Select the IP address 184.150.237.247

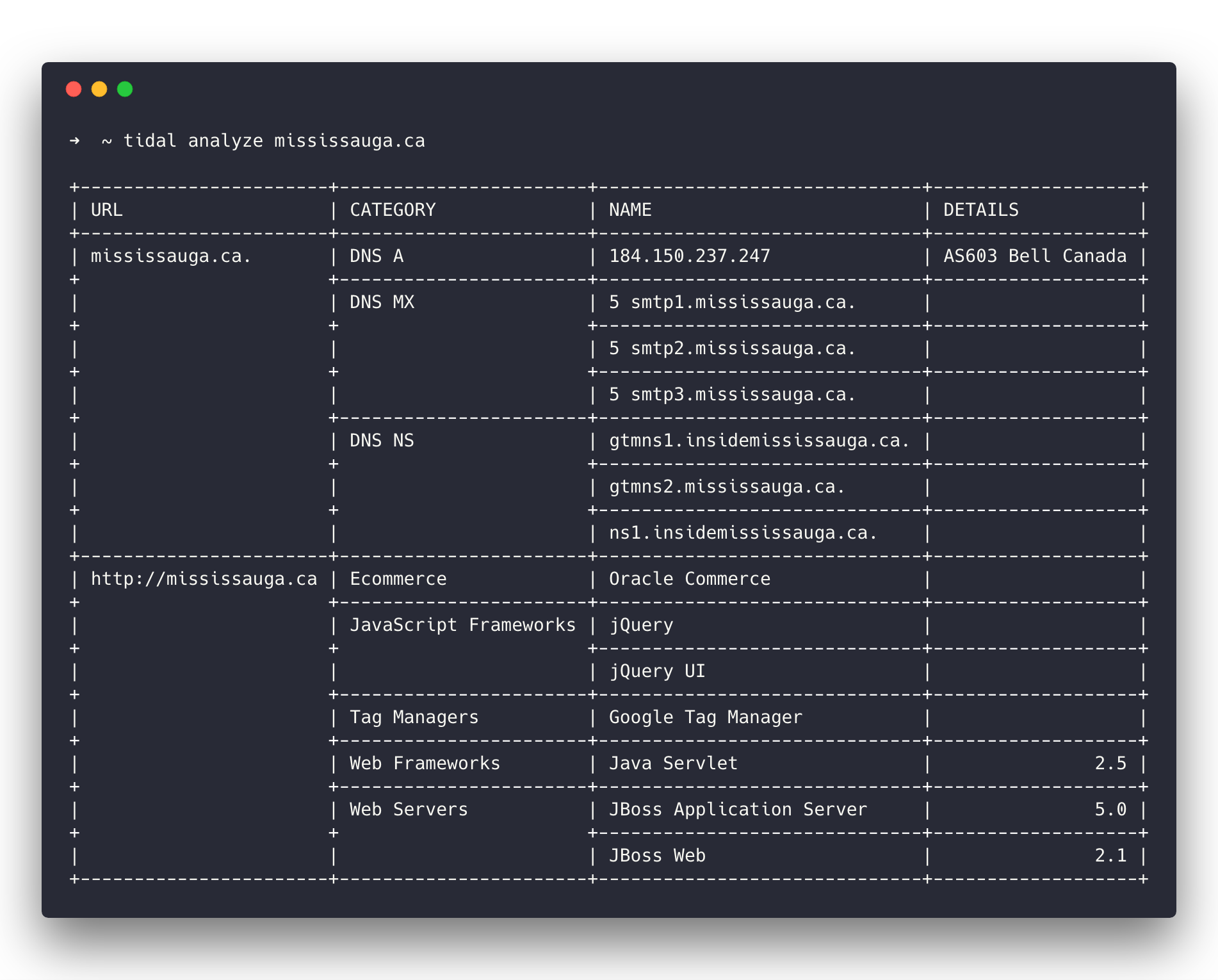click(690, 256)
